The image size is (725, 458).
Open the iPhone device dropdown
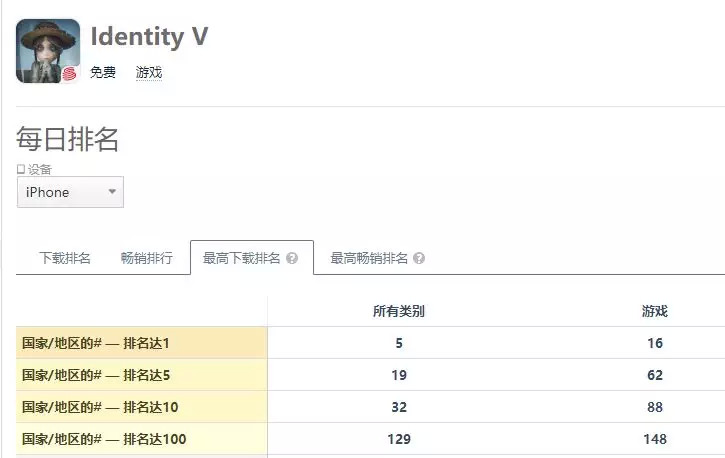(x=70, y=192)
